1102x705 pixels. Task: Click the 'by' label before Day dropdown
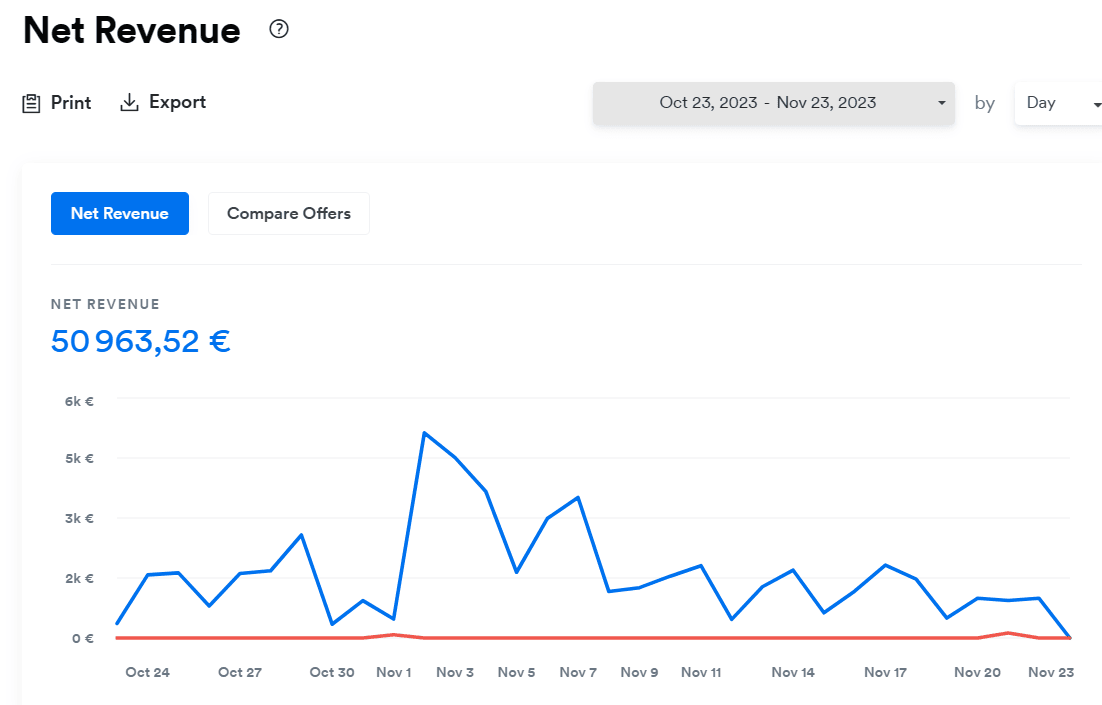(985, 103)
